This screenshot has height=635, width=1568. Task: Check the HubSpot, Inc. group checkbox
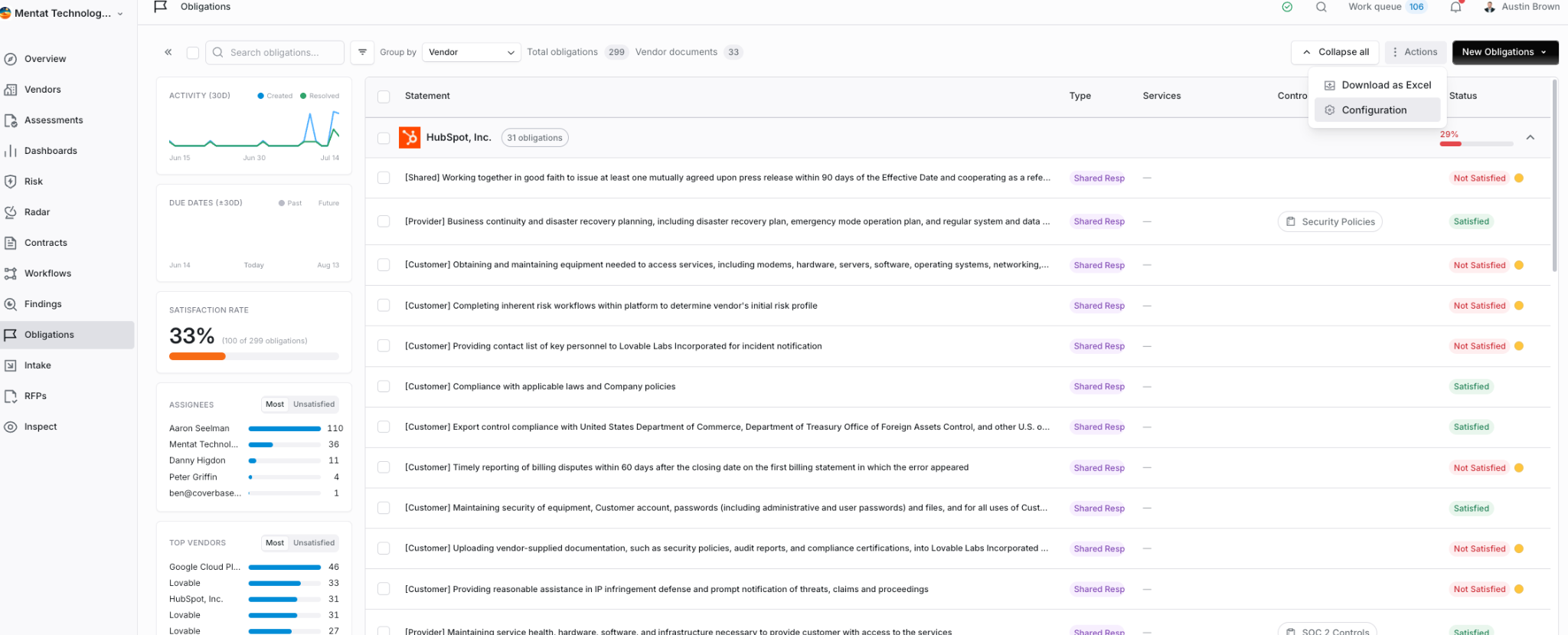coord(384,138)
